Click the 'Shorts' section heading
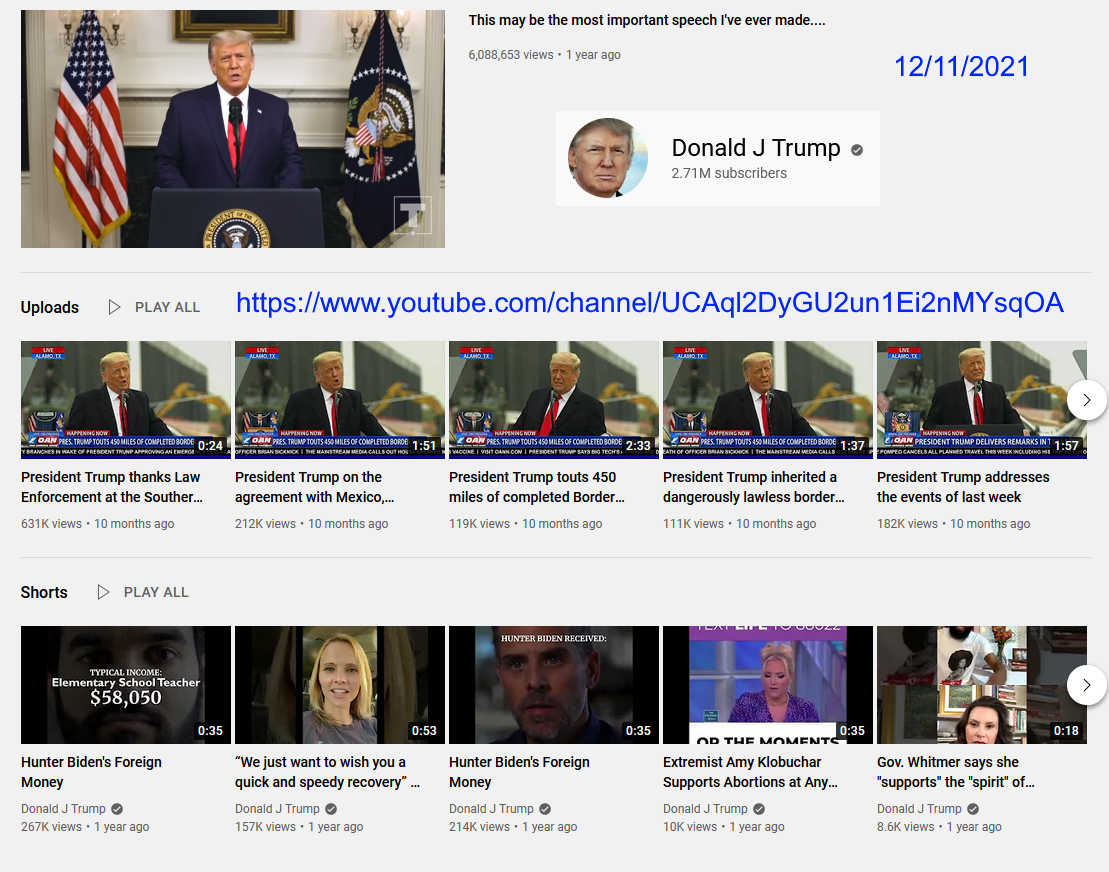 44,593
